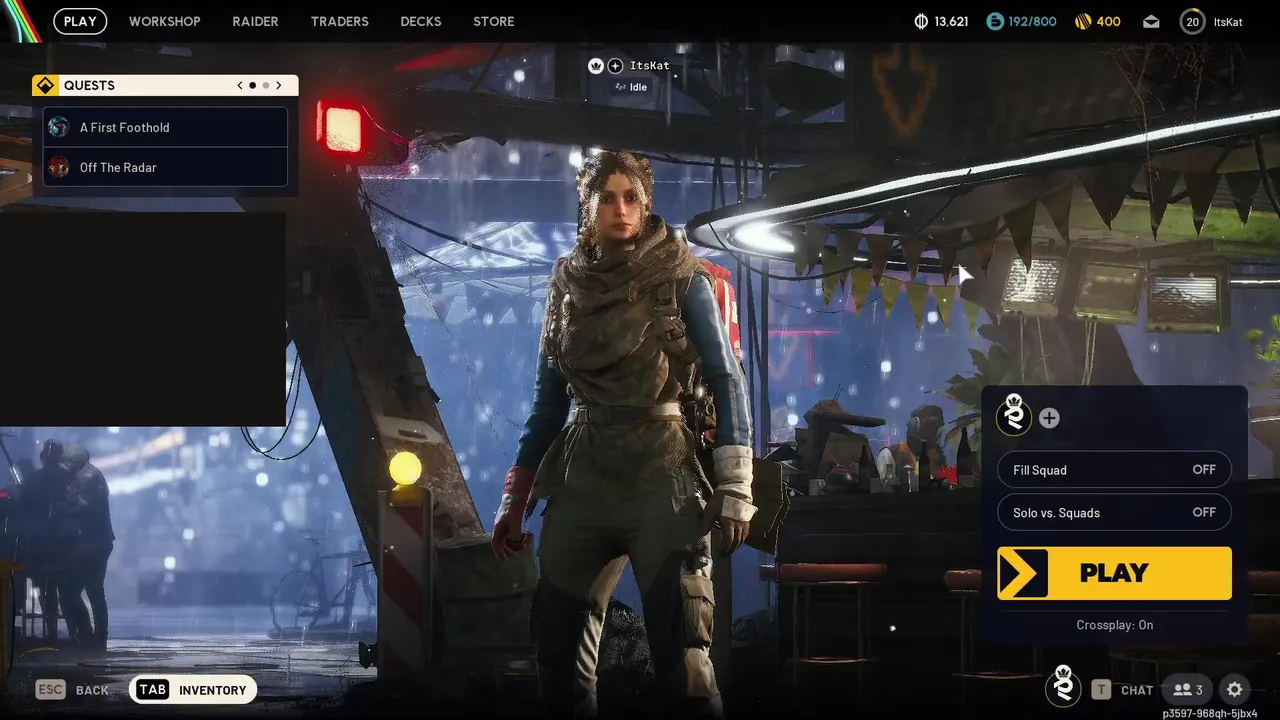Click the squad panel player avatar icon
The height and width of the screenshot is (720, 1280).
tap(1014, 415)
